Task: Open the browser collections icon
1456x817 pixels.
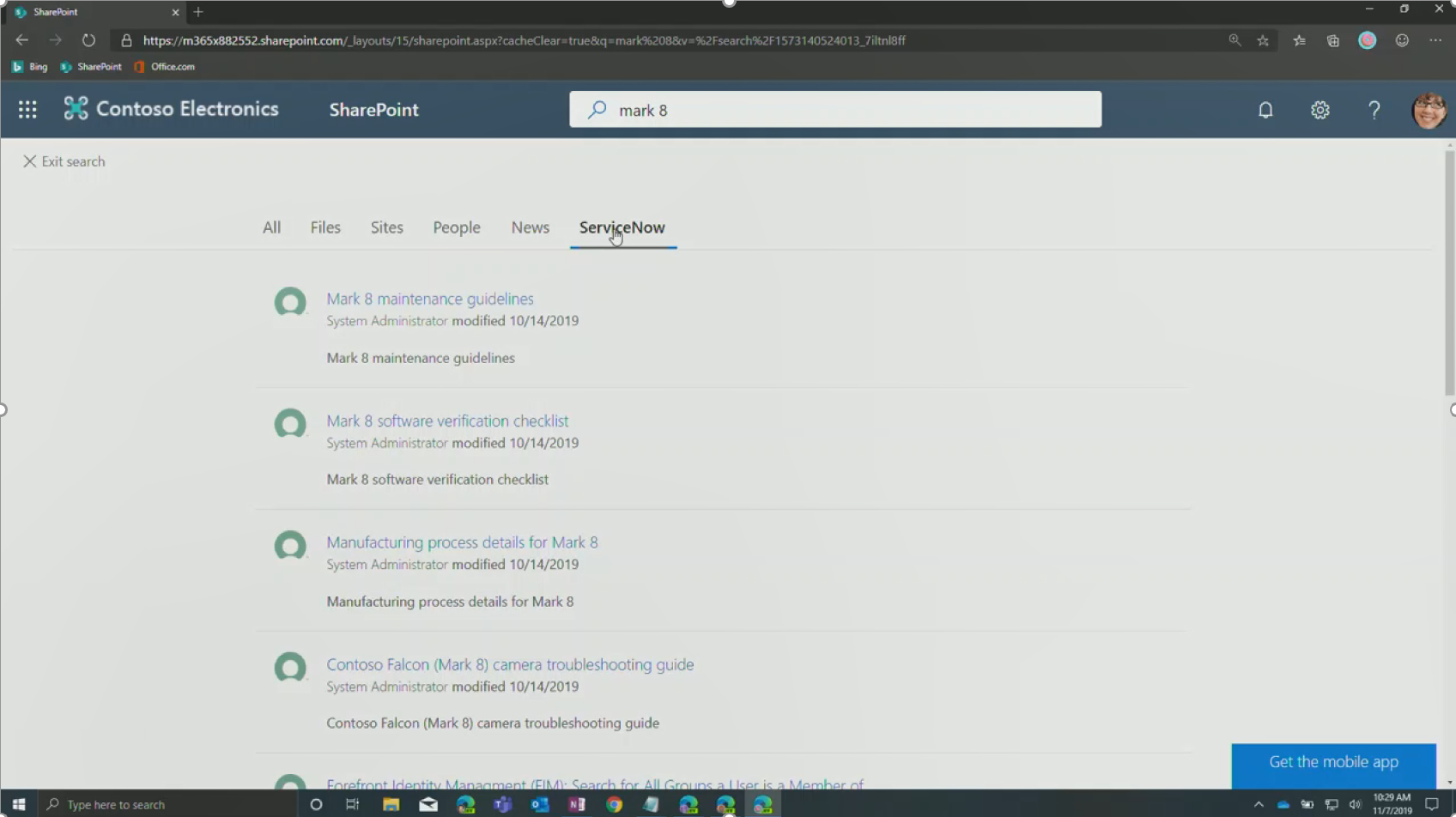Action: pos(1333,40)
